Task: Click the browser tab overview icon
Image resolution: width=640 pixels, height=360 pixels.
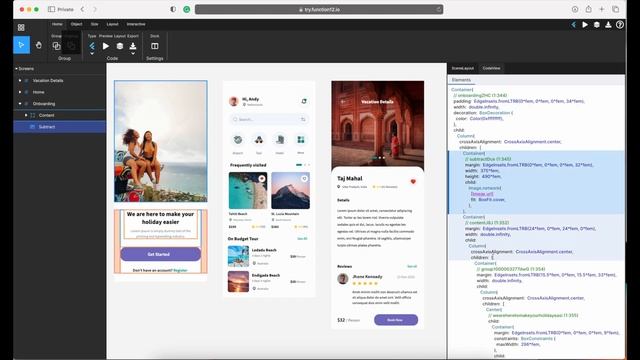Action: 616,9
